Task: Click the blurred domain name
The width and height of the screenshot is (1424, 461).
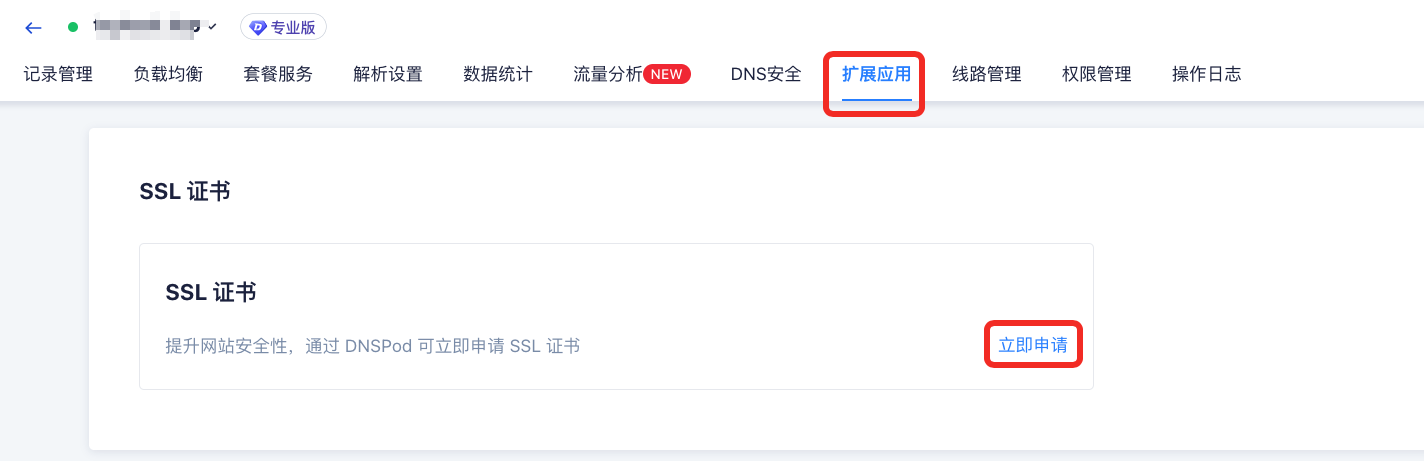Action: tap(147, 27)
